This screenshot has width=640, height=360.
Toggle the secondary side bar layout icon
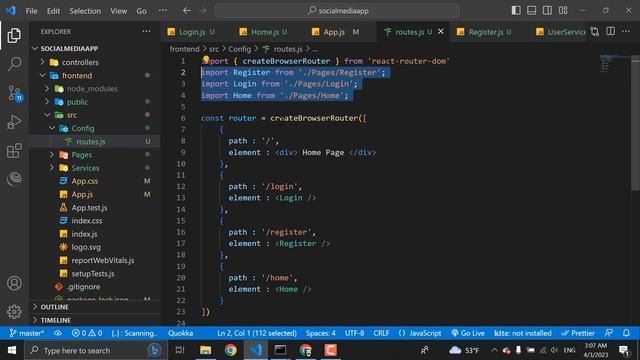[x=547, y=11]
